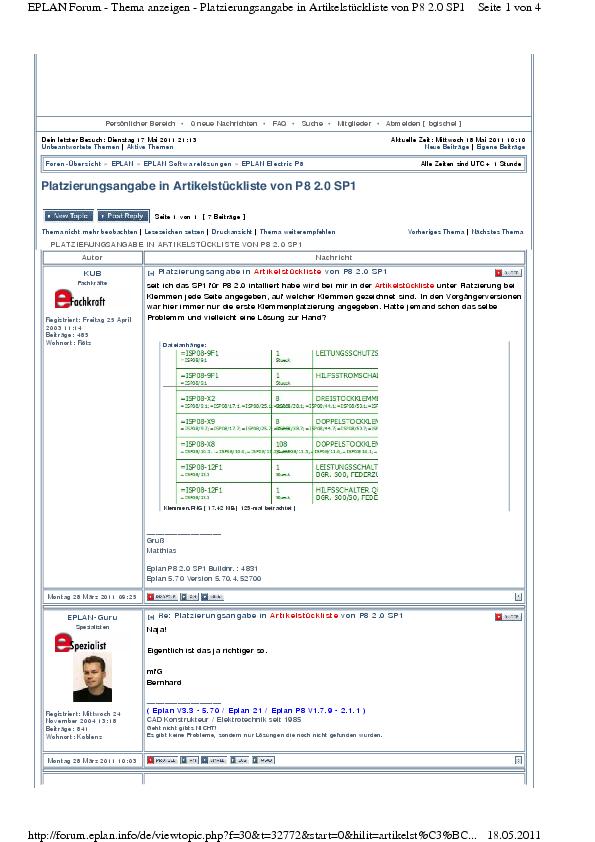The width and height of the screenshot is (595, 842).
Task: Show Aktive Themen
Action: [150, 147]
